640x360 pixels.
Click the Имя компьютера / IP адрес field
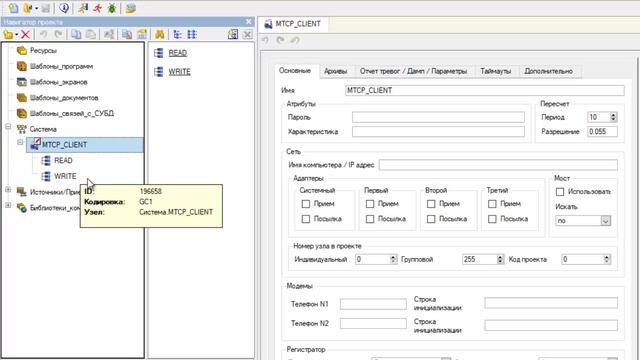498,165
